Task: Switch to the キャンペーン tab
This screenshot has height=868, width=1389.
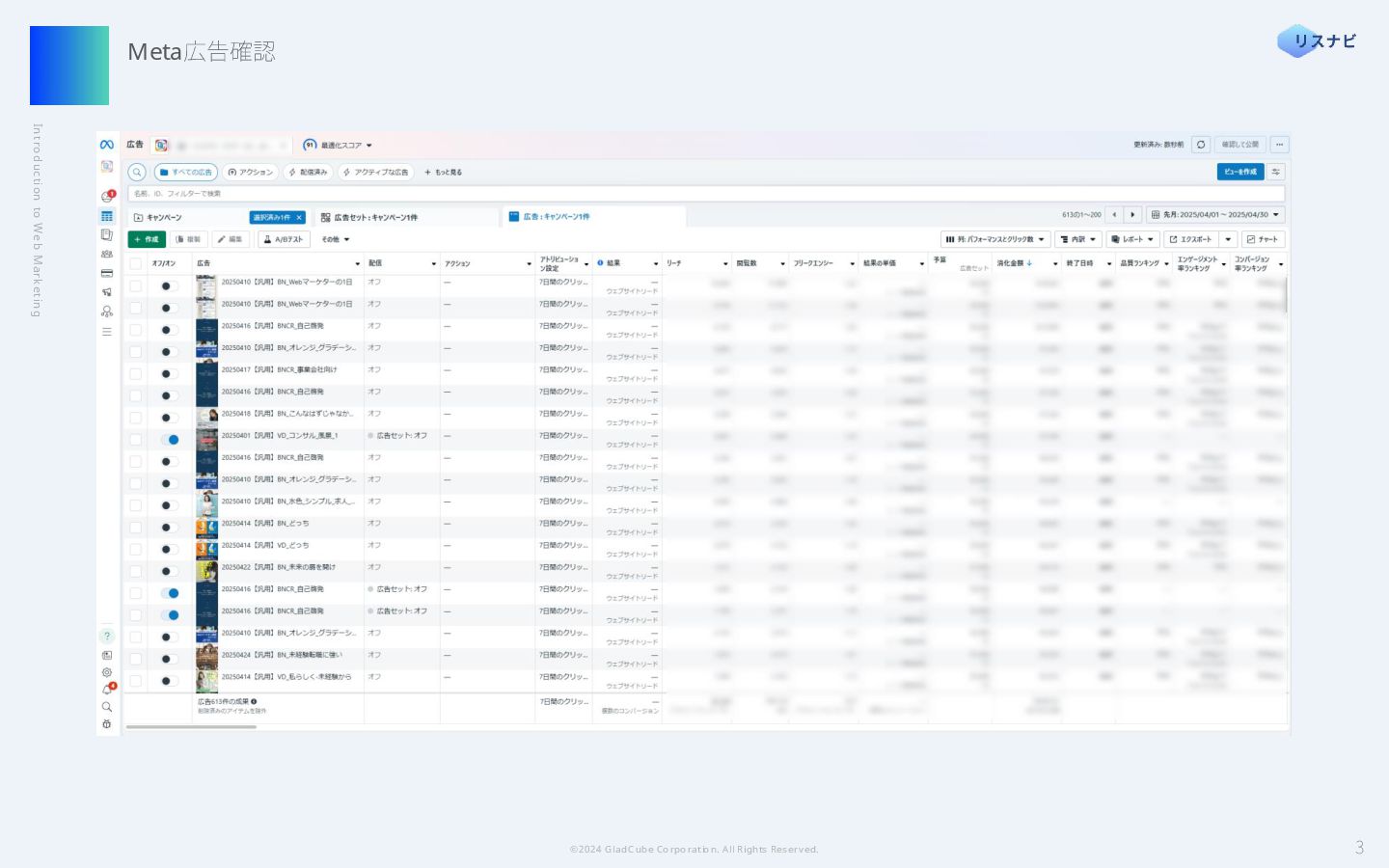Action: pos(164,218)
